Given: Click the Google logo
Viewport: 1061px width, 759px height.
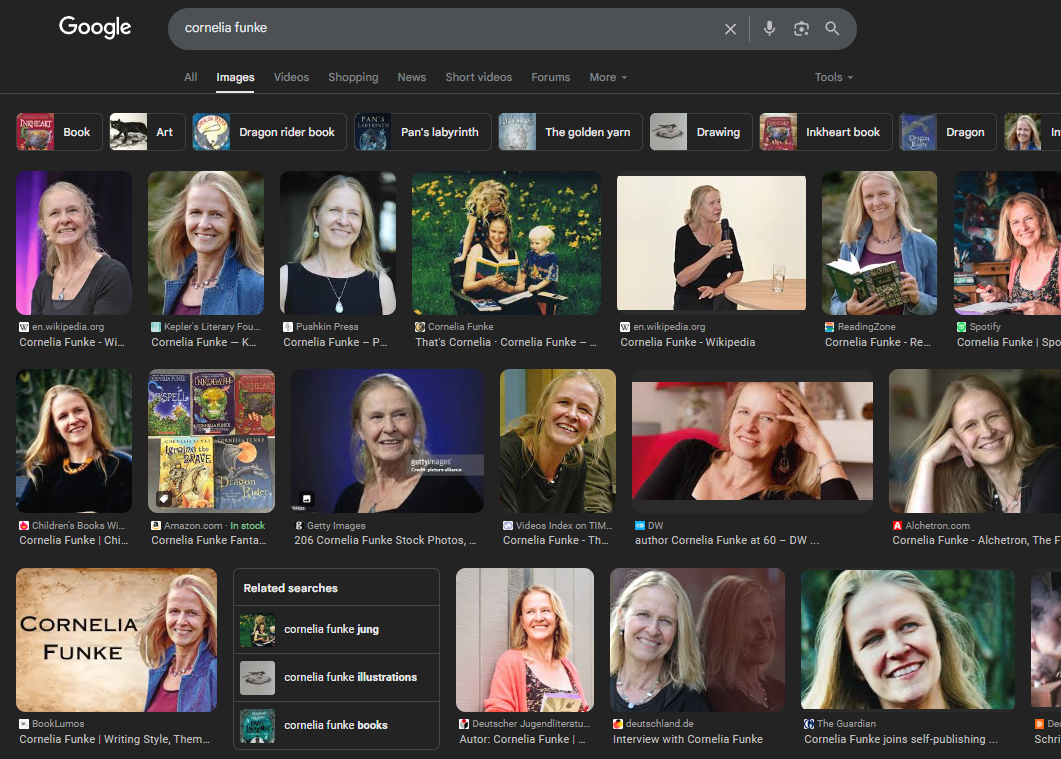Looking at the screenshot, I should [x=95, y=27].
